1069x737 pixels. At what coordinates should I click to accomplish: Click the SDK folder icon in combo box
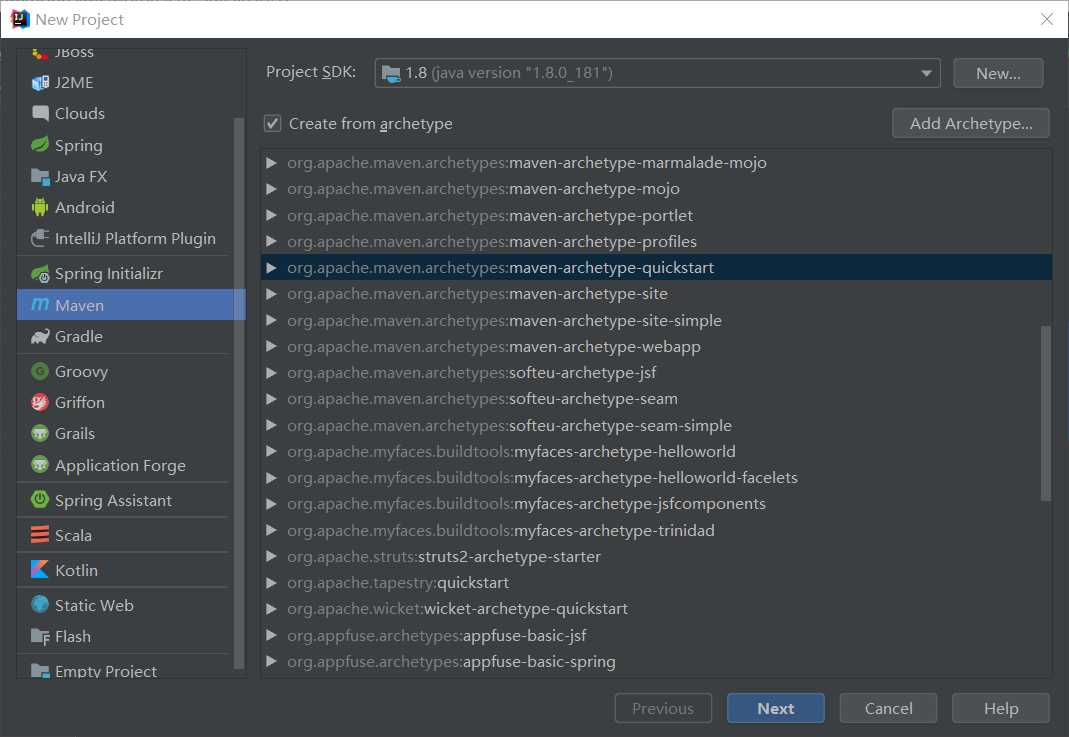(391, 73)
